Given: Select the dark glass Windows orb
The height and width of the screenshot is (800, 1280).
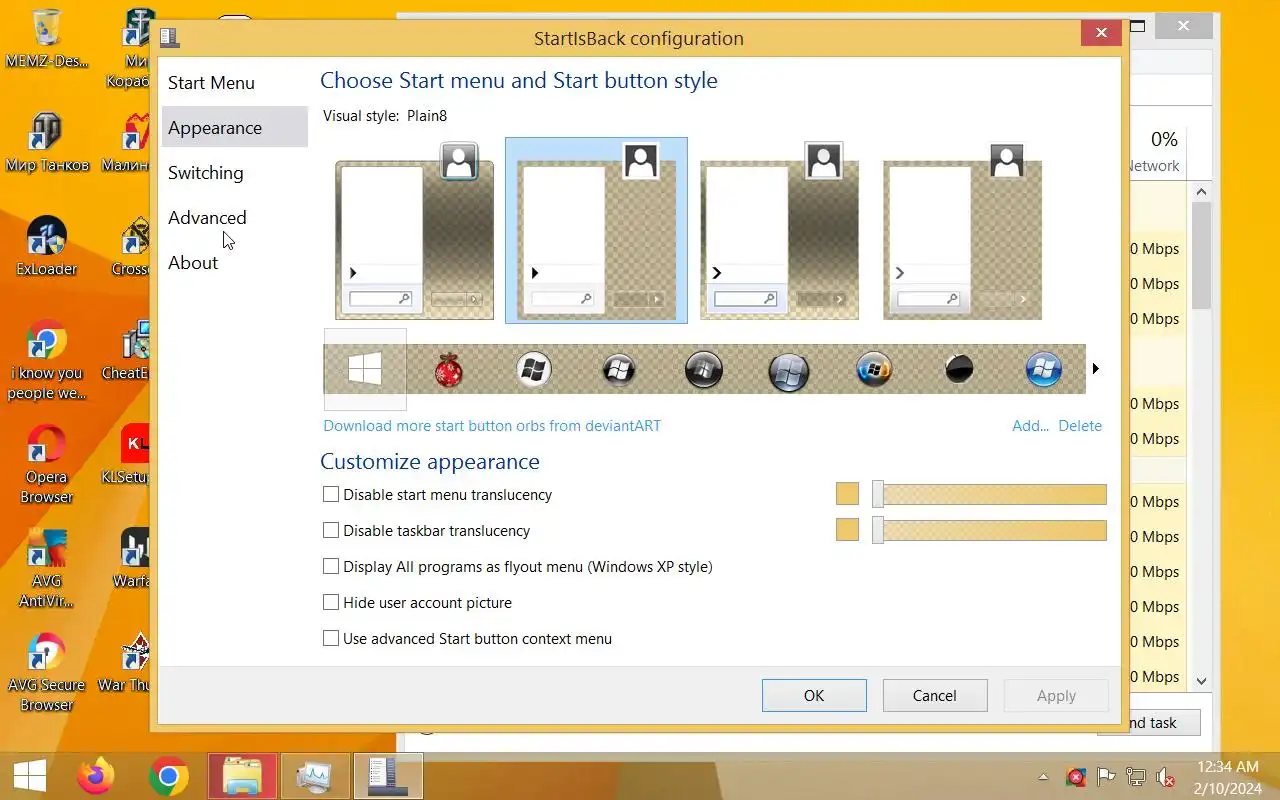Looking at the screenshot, I should coord(704,370).
